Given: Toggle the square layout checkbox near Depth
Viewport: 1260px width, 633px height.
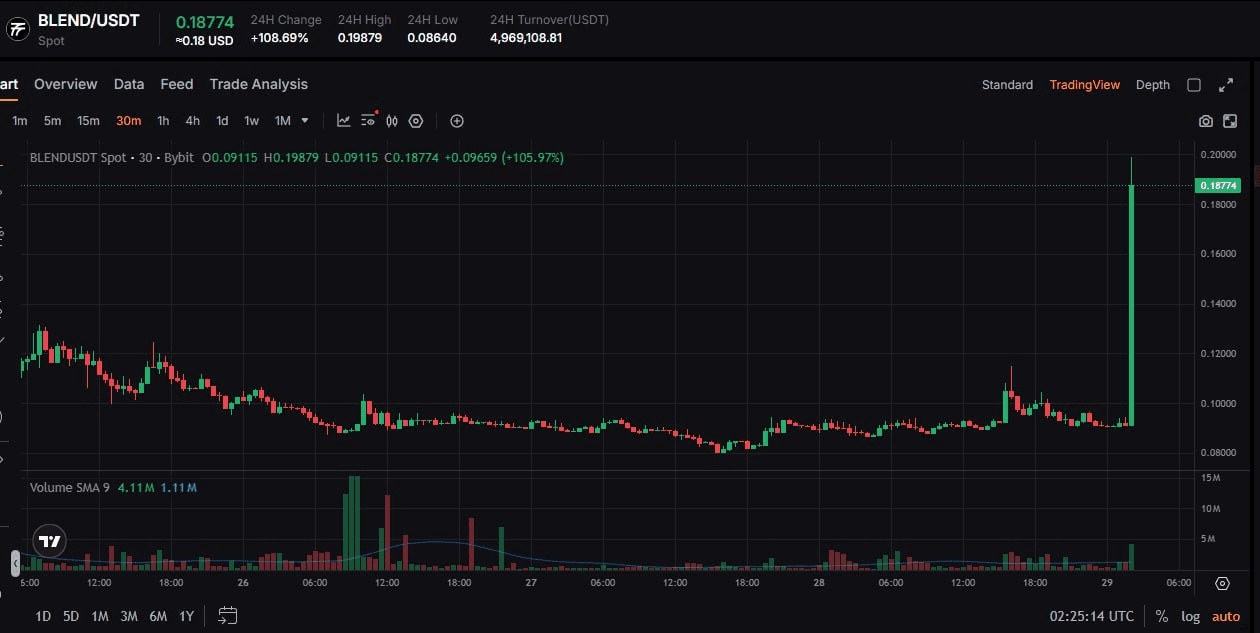Looking at the screenshot, I should pos(1194,85).
